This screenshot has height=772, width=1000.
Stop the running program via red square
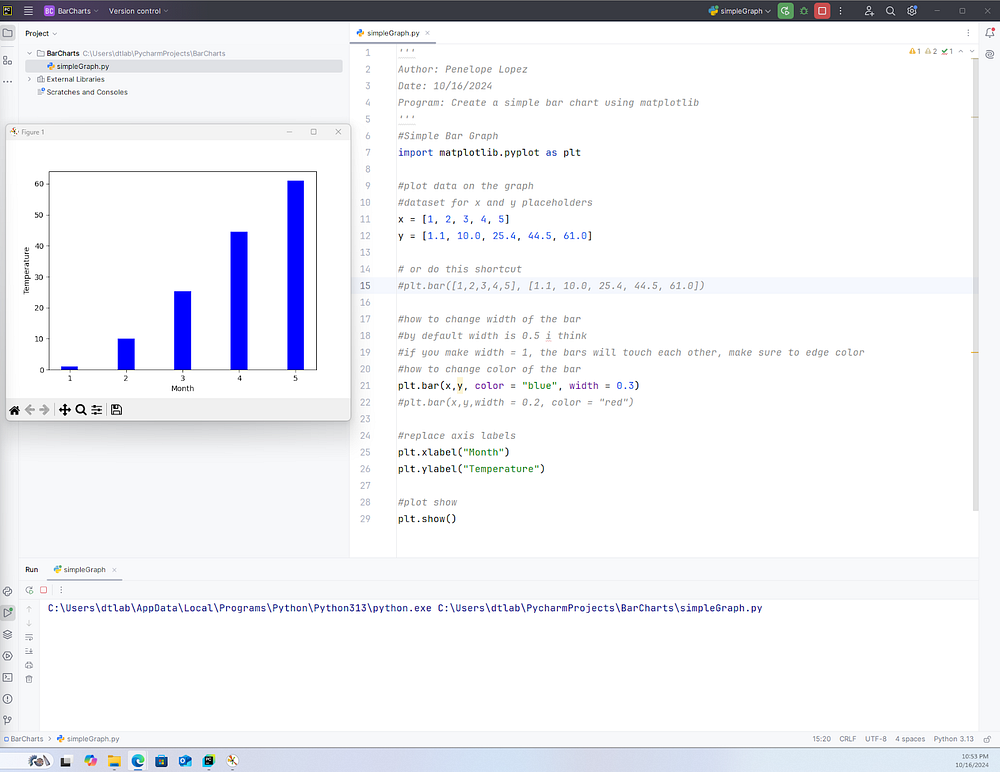[x=822, y=11]
